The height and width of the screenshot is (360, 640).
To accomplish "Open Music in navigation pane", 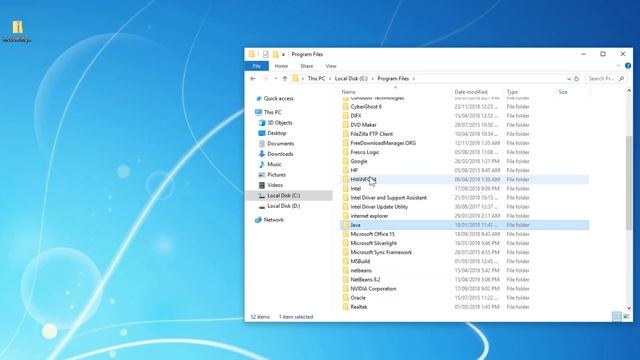I will click(274, 164).
